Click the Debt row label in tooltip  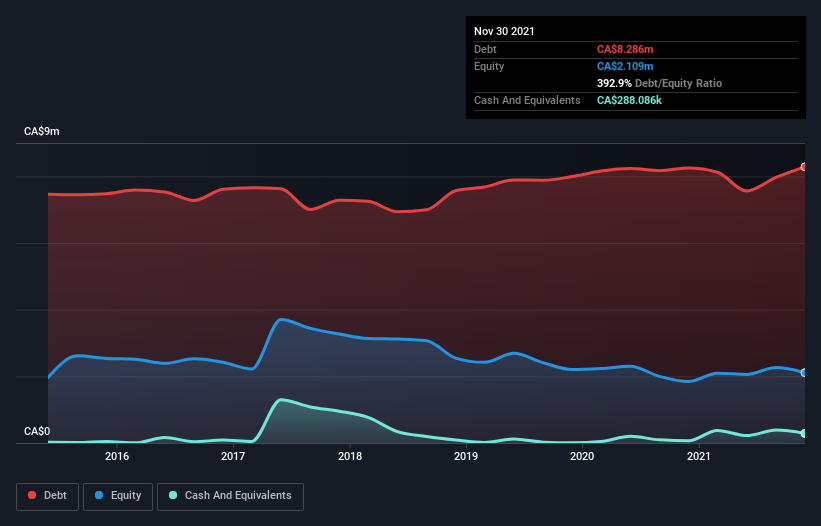click(x=485, y=49)
